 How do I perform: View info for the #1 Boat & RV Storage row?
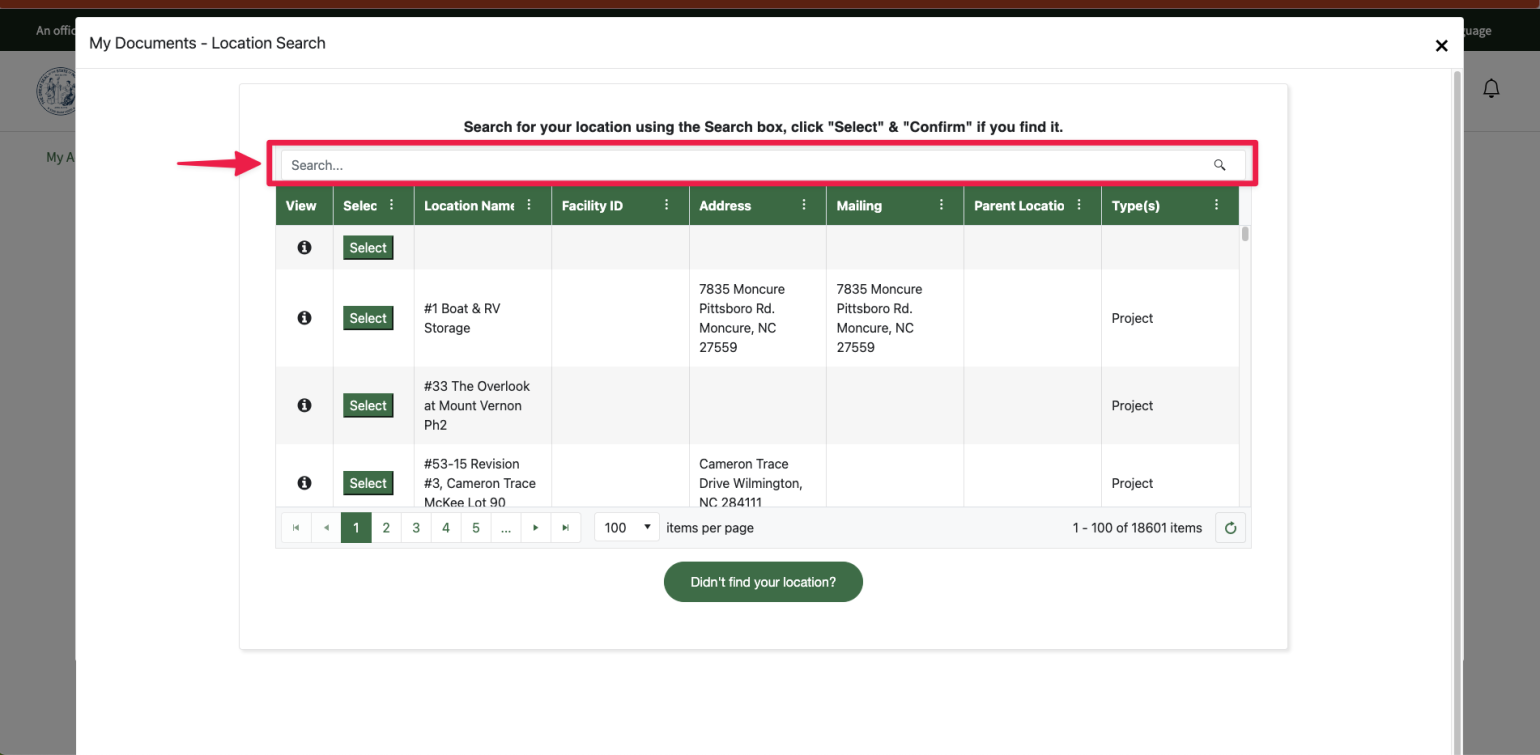click(x=304, y=317)
